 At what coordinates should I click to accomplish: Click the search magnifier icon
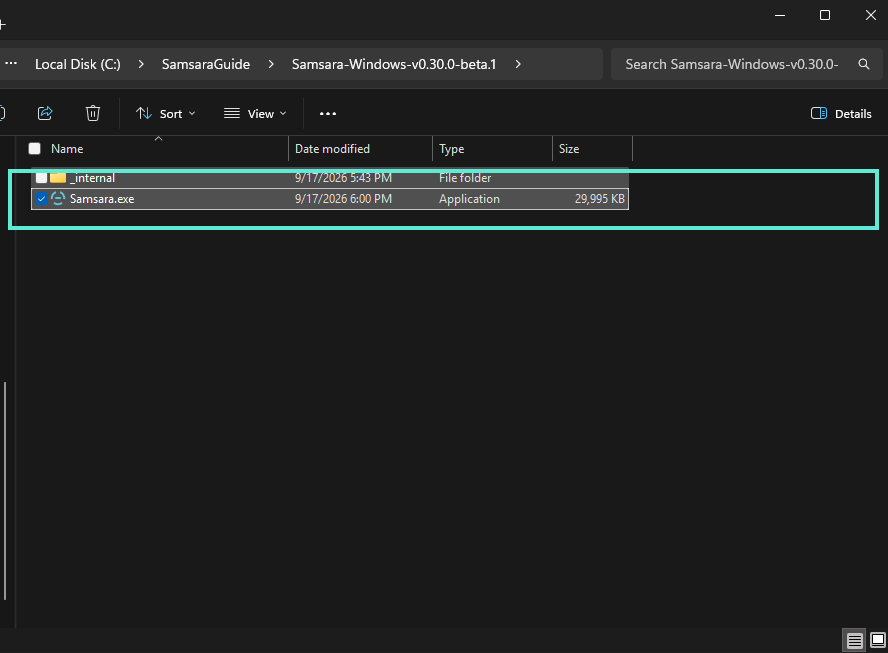tap(864, 64)
